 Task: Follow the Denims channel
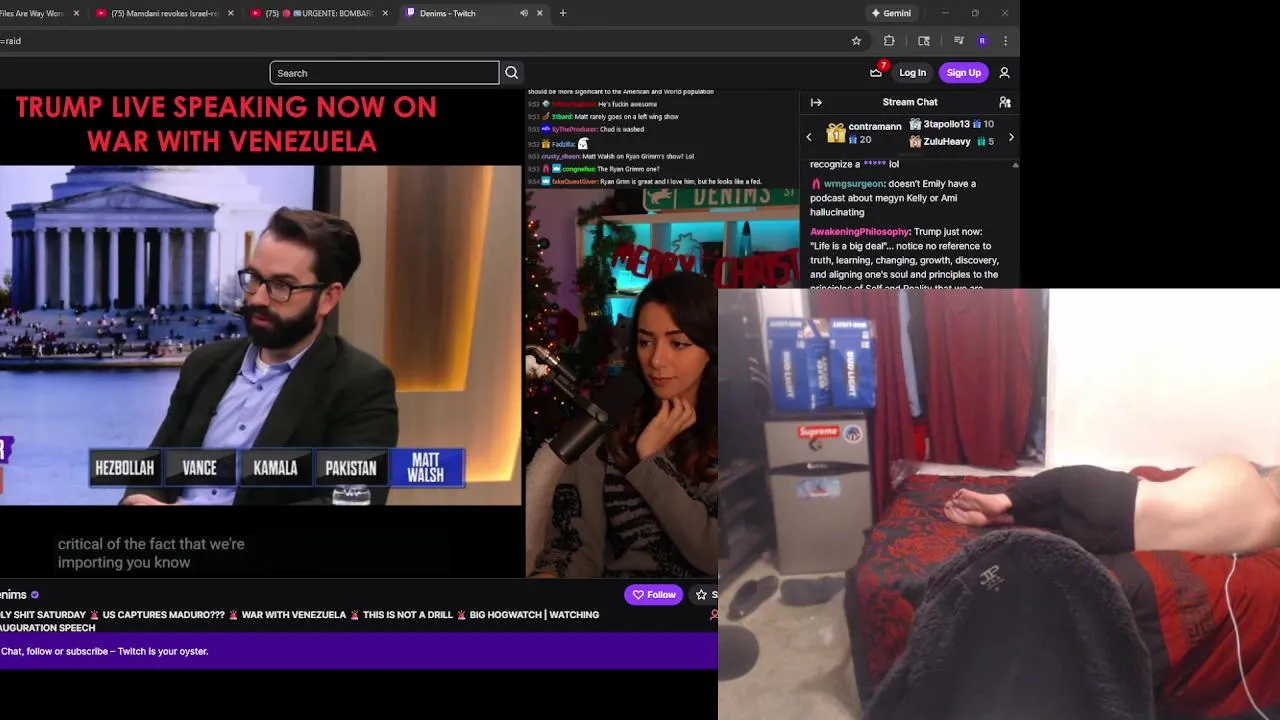[x=654, y=595]
